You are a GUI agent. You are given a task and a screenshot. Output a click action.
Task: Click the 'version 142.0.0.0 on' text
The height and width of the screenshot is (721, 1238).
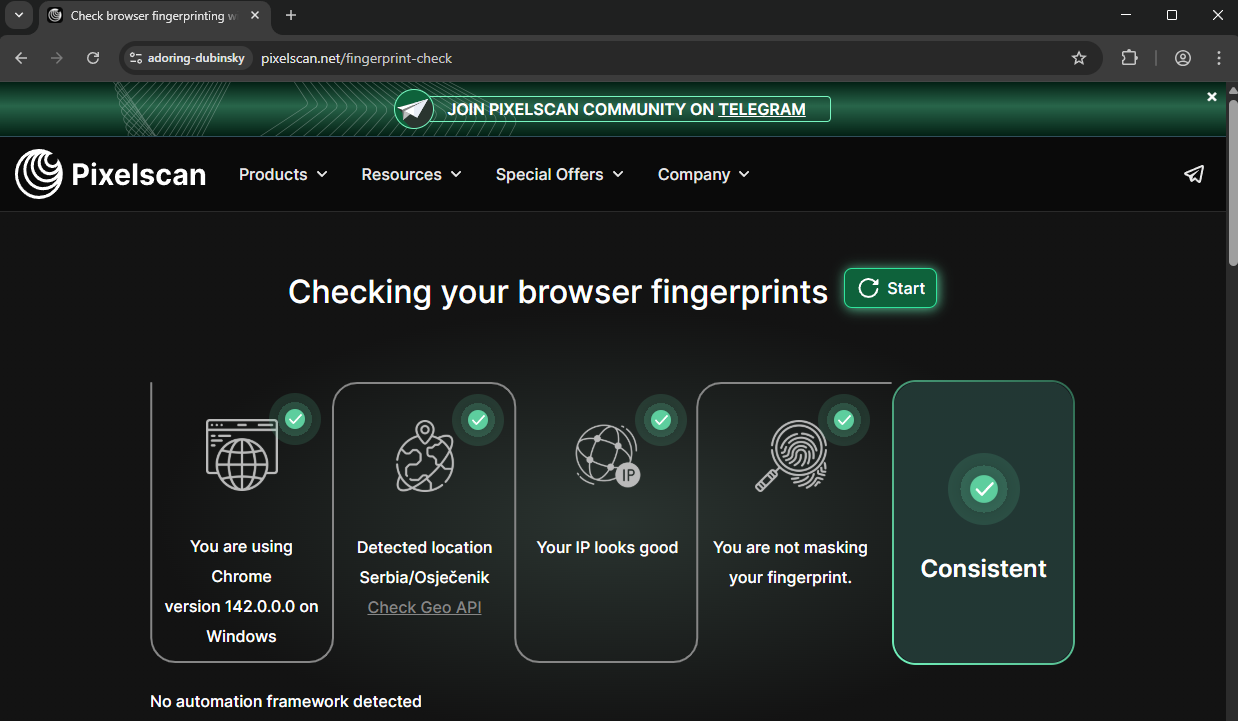coord(242,606)
